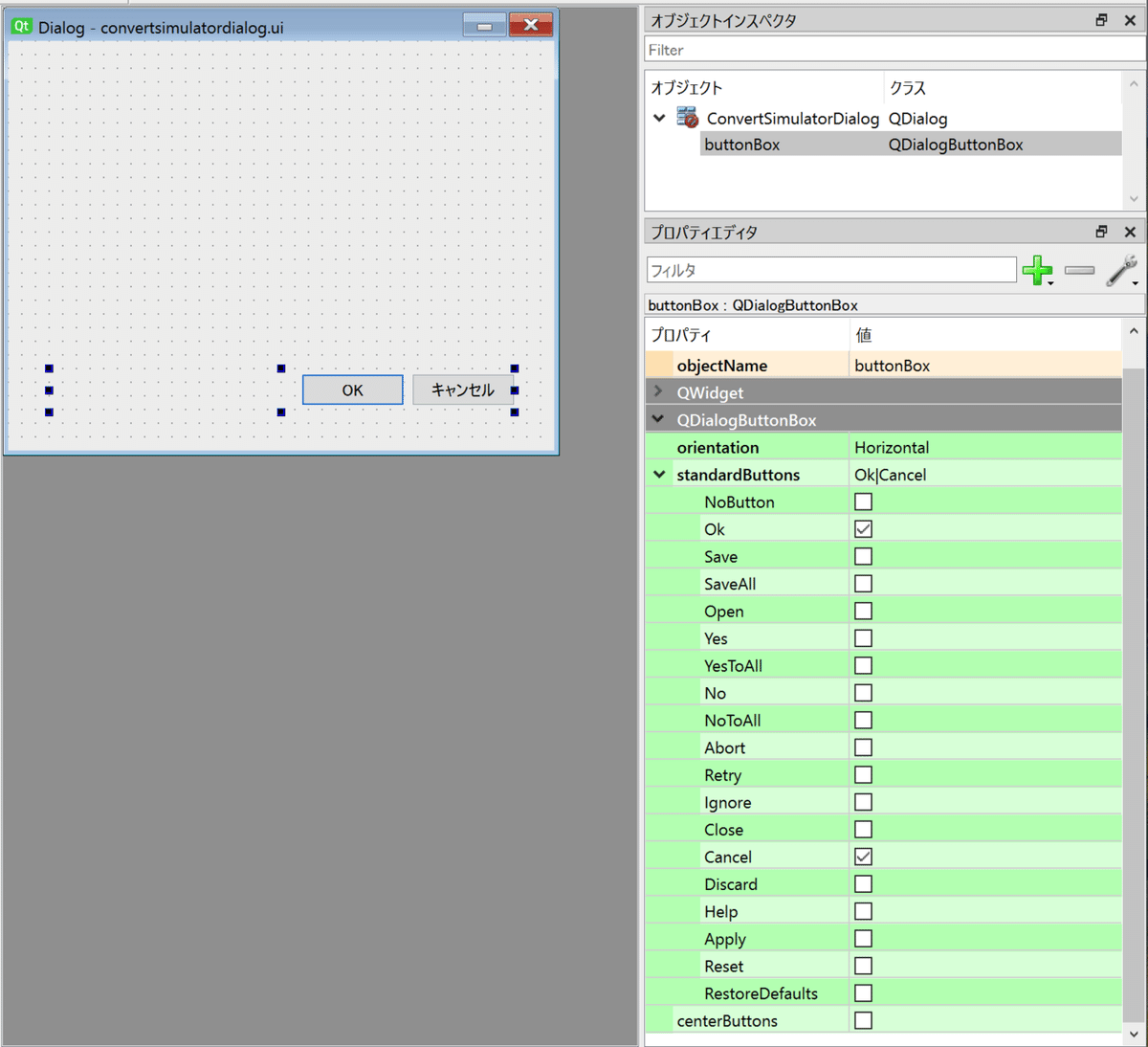Uncheck the Cancel standard button

point(863,857)
